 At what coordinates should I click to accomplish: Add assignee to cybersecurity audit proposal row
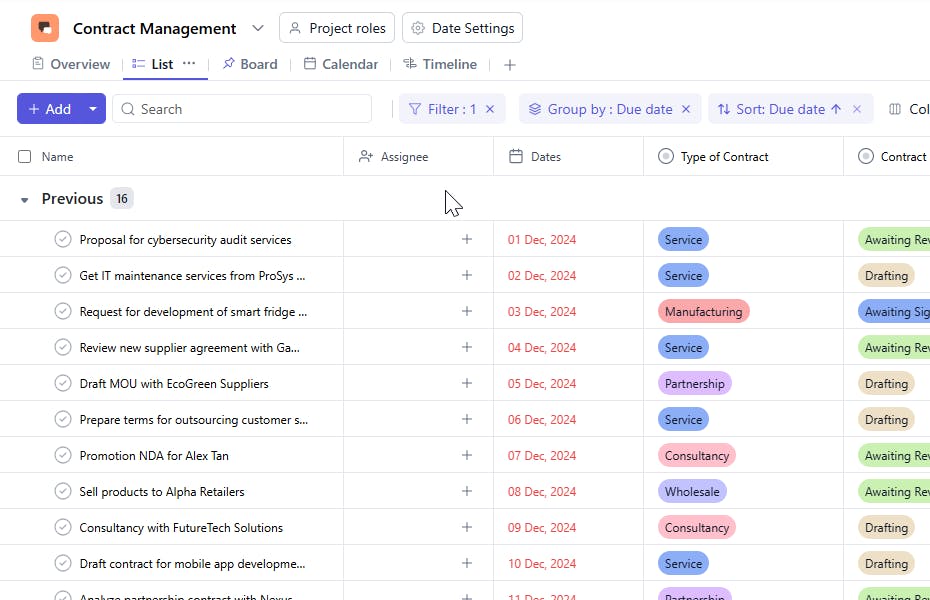point(466,240)
